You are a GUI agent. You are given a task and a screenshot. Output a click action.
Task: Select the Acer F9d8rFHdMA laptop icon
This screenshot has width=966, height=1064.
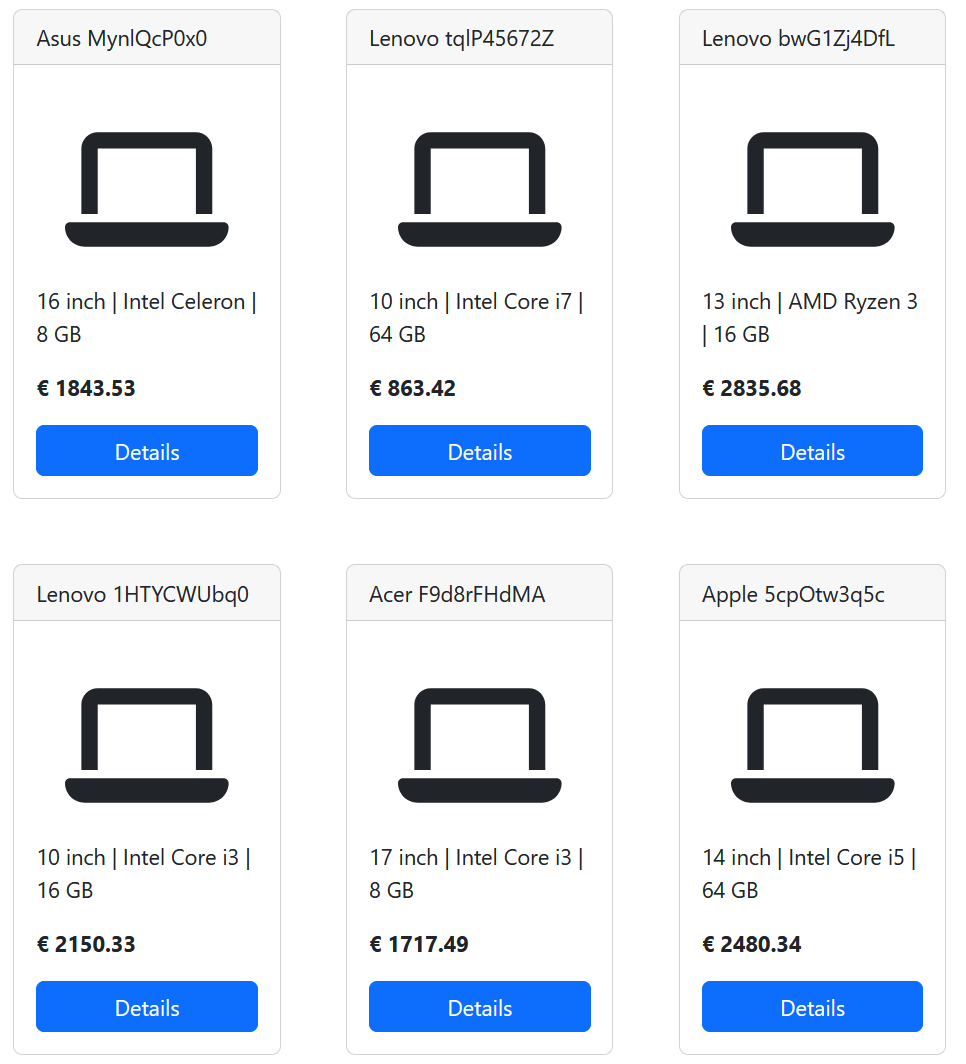pos(479,745)
